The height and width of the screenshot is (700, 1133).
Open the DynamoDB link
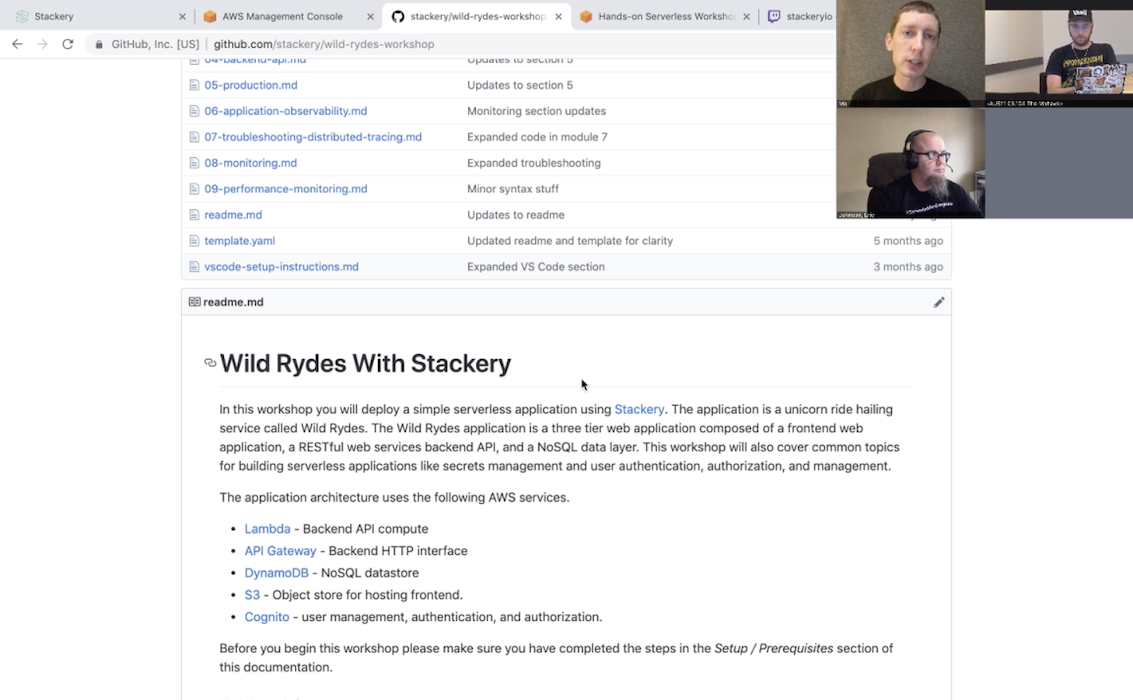click(x=276, y=573)
